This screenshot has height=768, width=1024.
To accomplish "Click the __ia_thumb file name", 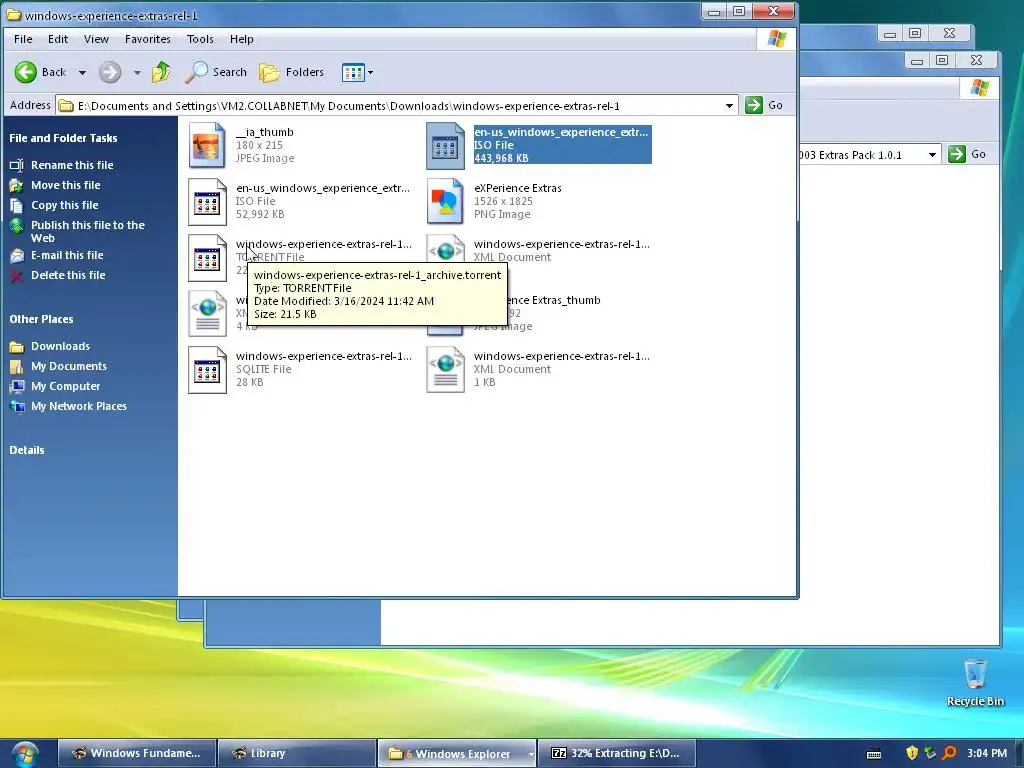I will click(264, 132).
